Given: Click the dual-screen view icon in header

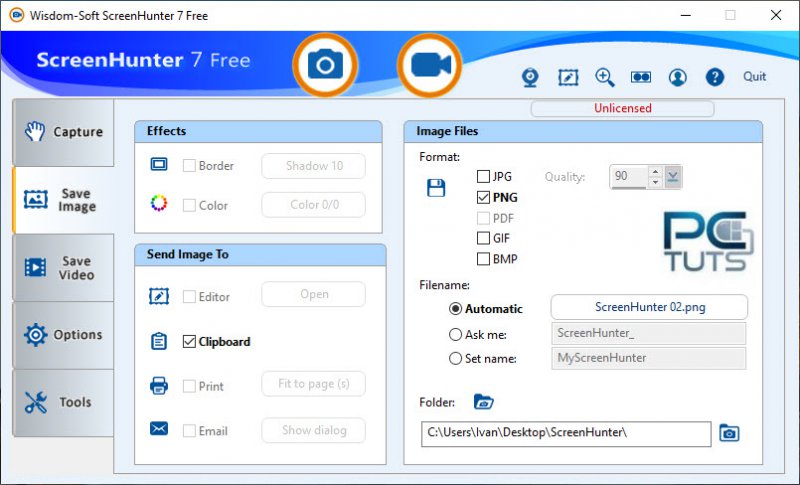Looking at the screenshot, I should point(641,78).
